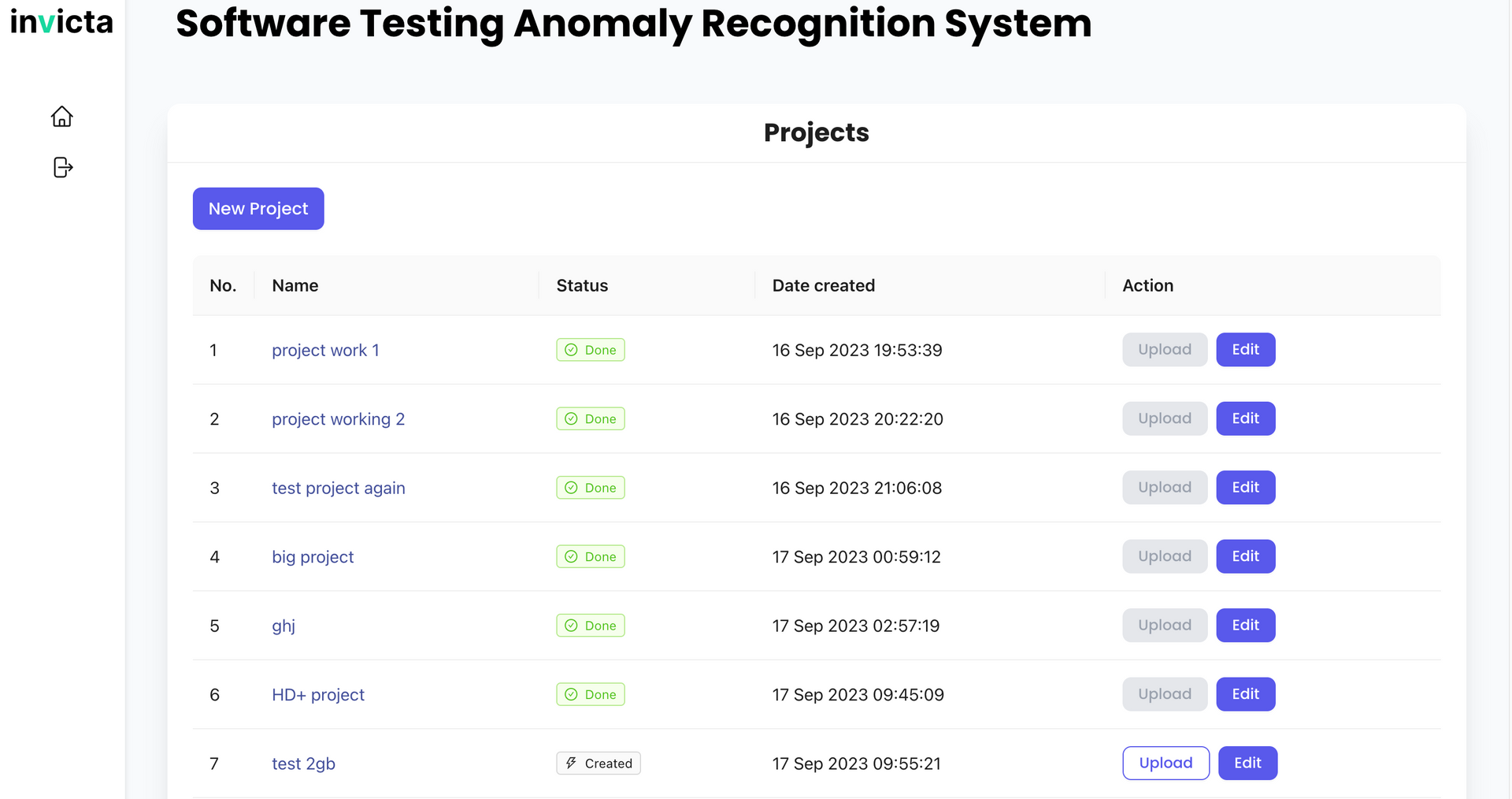Click the logout icon in sidebar
The width and height of the screenshot is (1512, 799).
pos(63,167)
